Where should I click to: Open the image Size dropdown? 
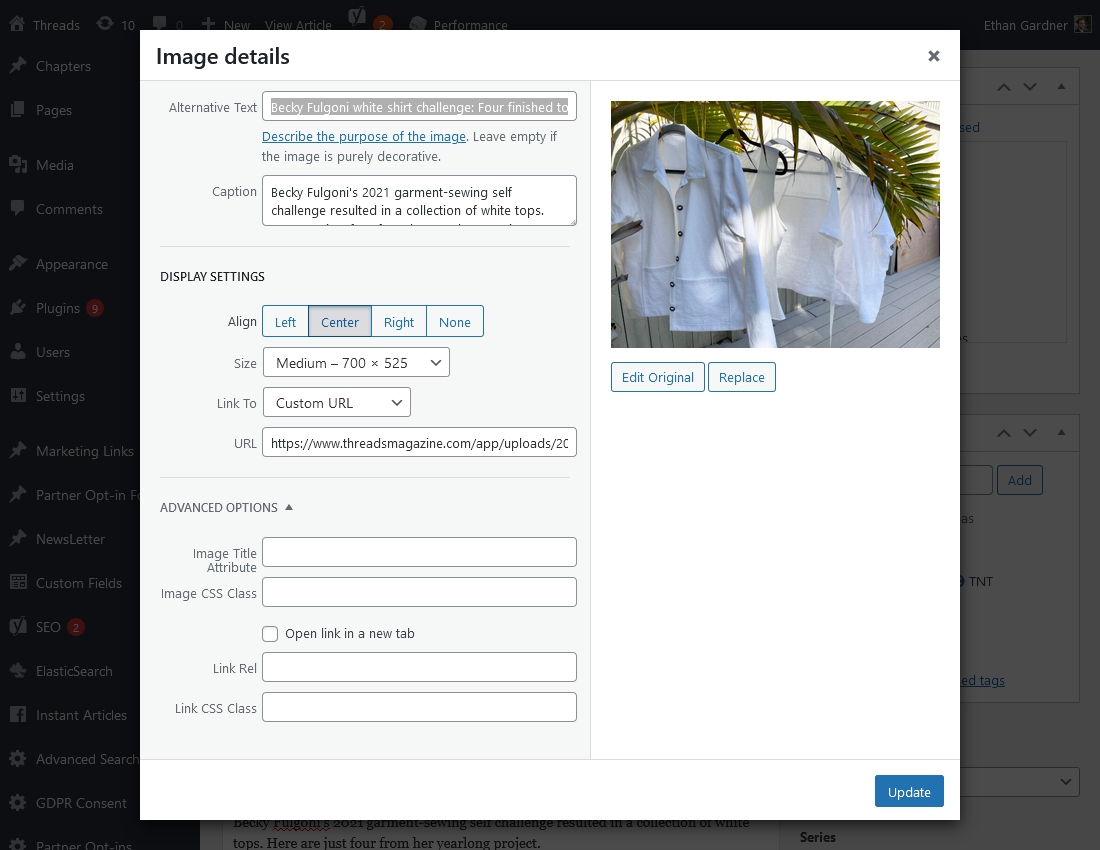356,363
